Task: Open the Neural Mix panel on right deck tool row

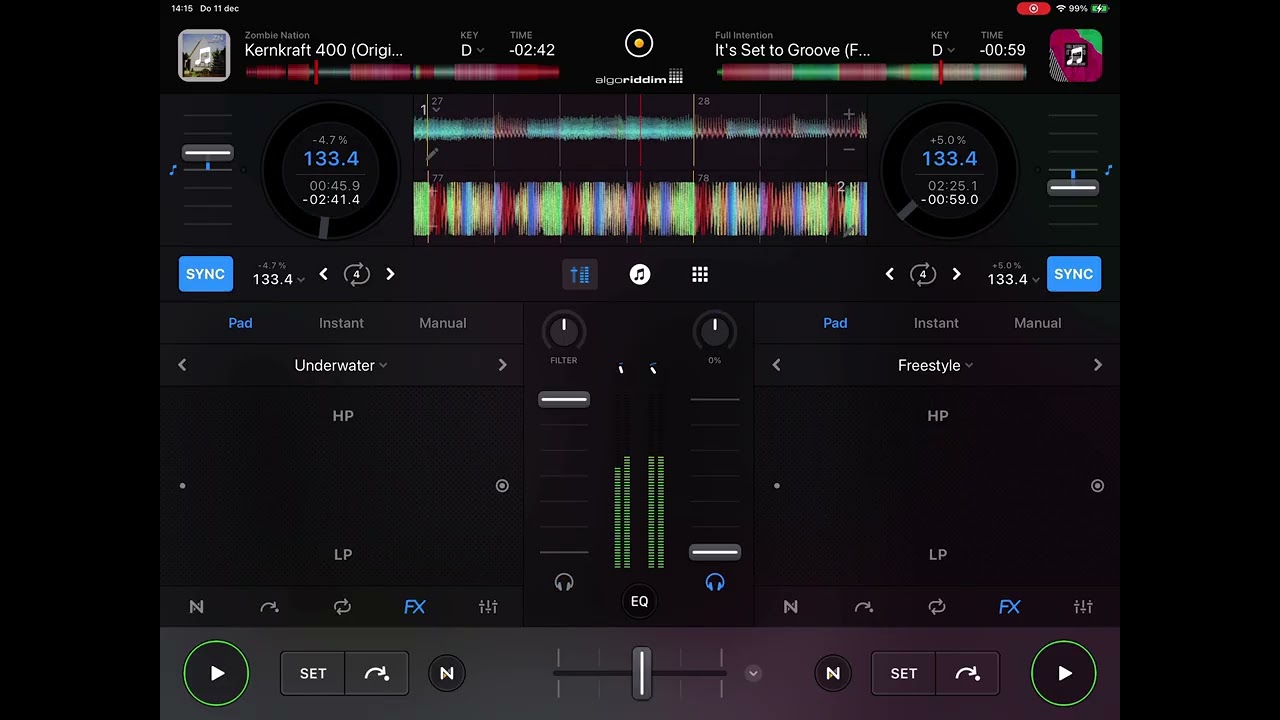Action: 791,607
